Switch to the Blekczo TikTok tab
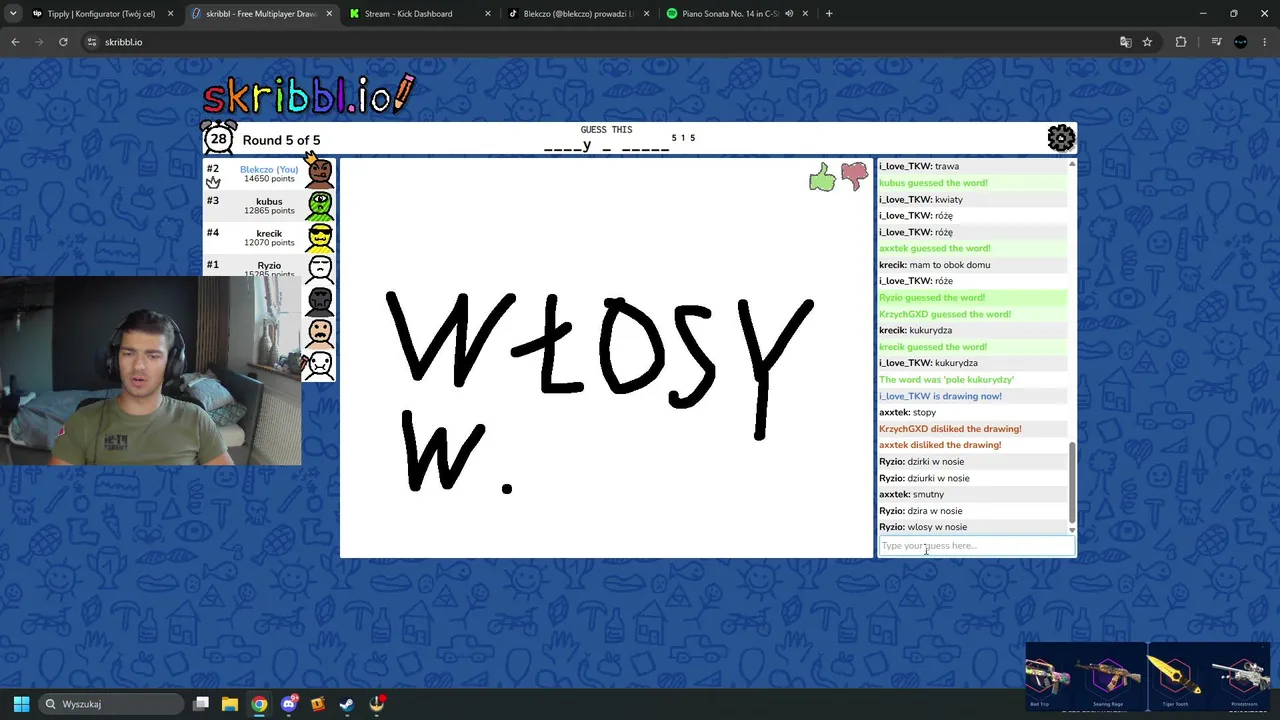The height and width of the screenshot is (720, 1280). pyautogui.click(x=577, y=14)
